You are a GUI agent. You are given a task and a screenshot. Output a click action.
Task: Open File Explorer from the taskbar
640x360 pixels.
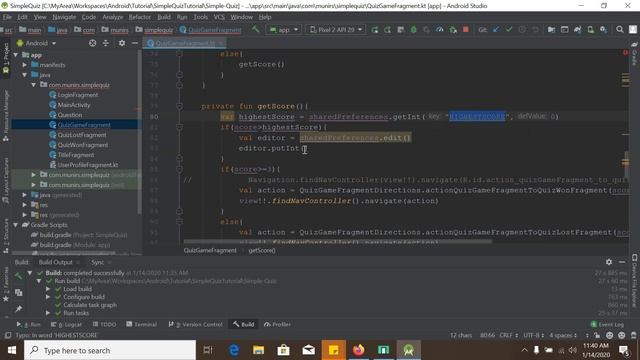[x=259, y=350]
